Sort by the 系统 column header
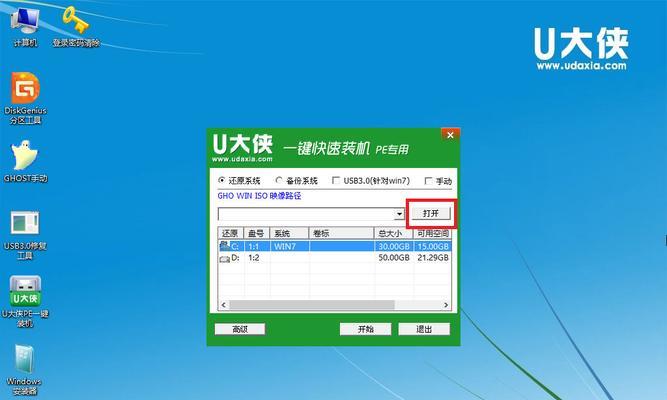 point(289,233)
